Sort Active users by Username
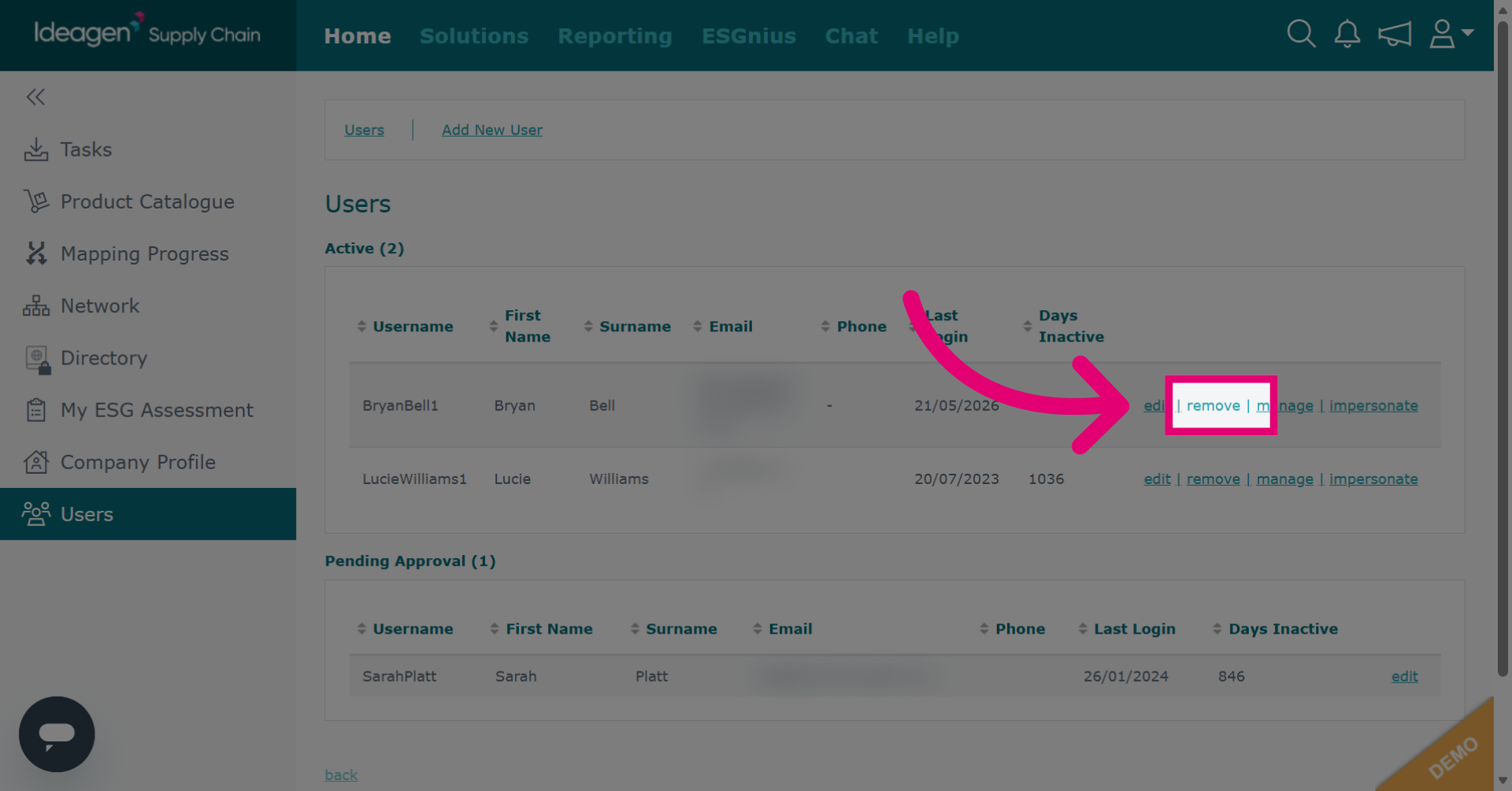 [406, 326]
